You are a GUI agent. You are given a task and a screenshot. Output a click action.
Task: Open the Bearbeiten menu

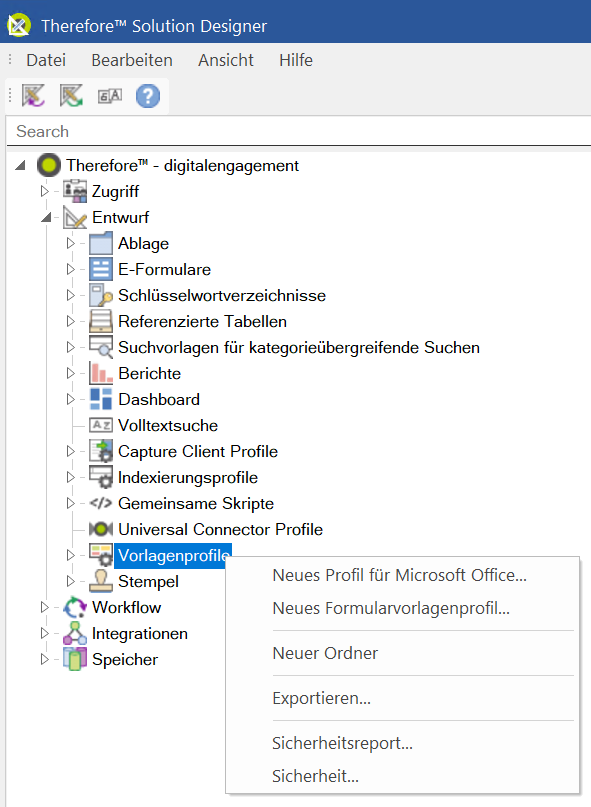pyautogui.click(x=132, y=60)
